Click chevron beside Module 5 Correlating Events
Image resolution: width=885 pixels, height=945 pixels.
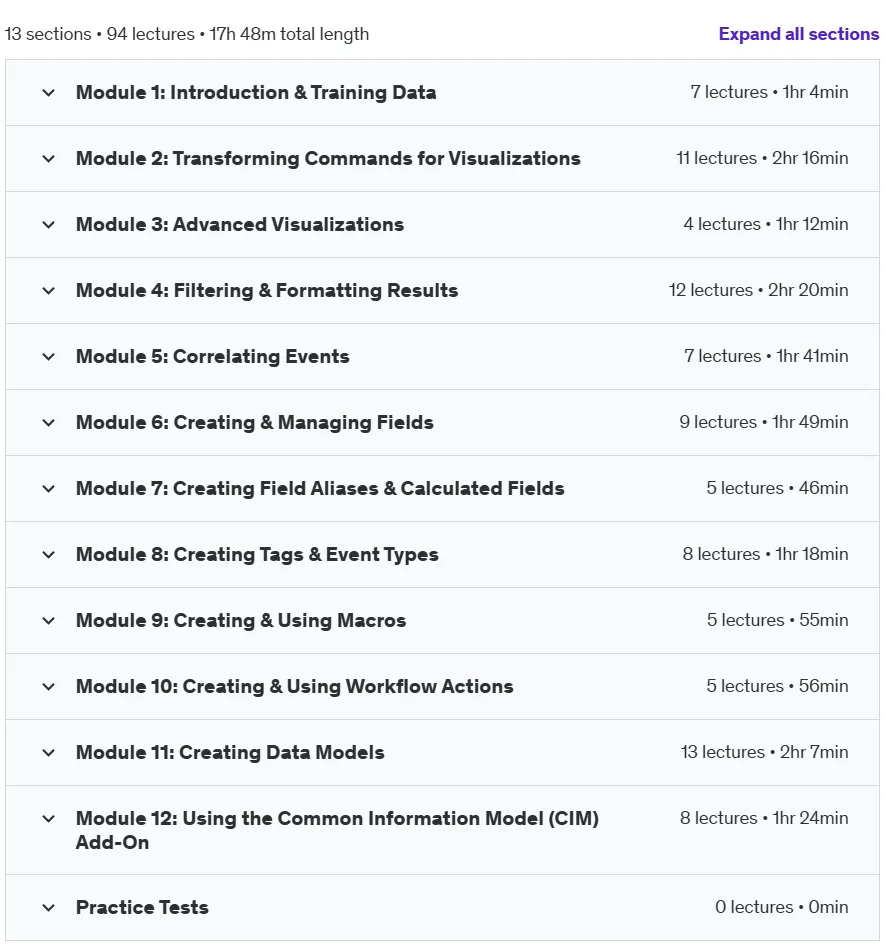pyautogui.click(x=48, y=357)
